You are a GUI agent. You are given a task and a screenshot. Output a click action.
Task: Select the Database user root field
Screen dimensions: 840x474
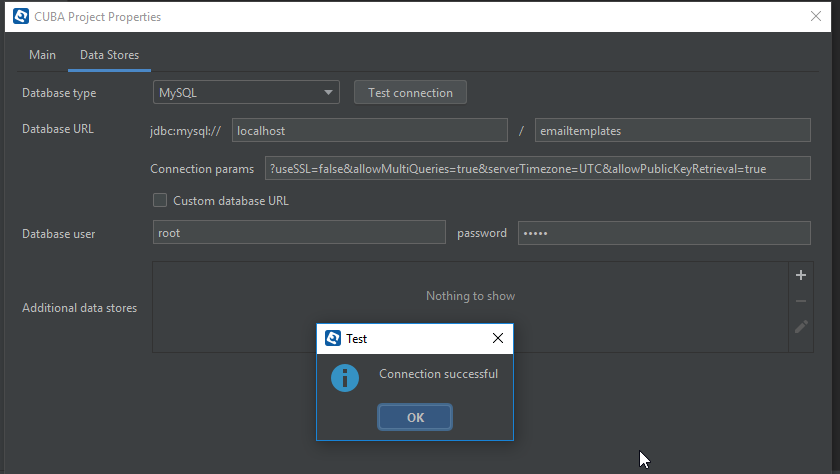coord(299,233)
